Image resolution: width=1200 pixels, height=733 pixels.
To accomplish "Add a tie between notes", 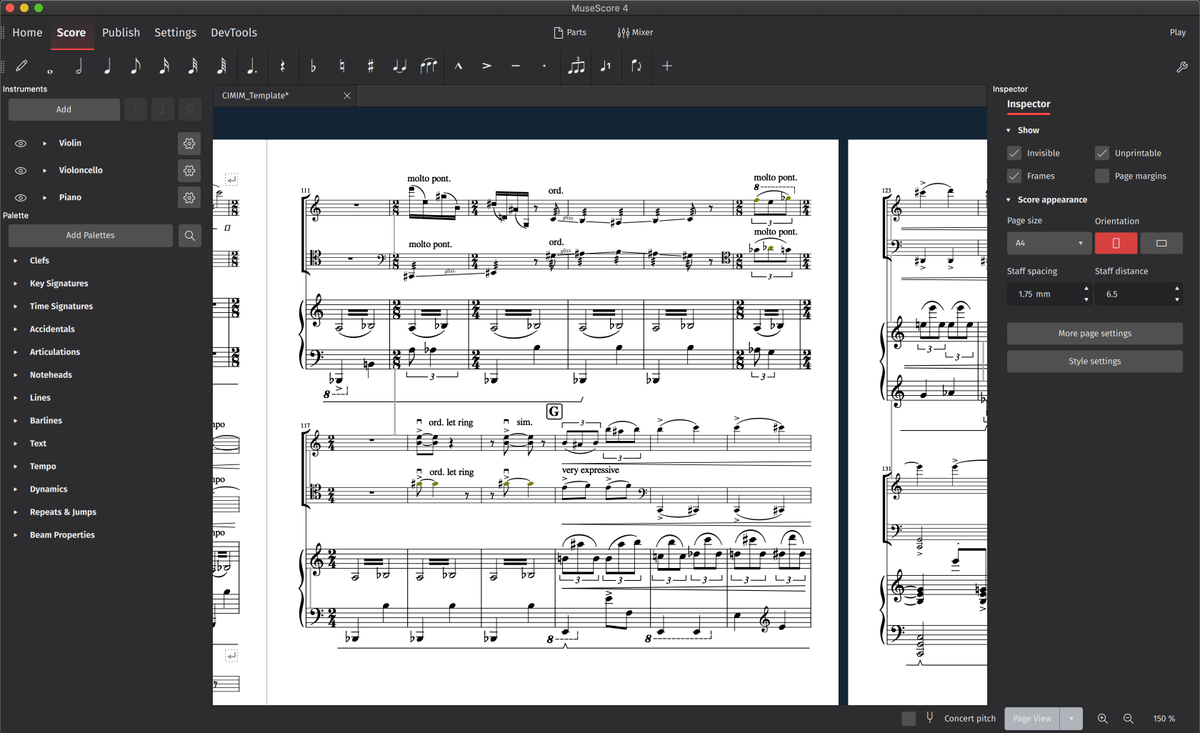I will point(400,66).
